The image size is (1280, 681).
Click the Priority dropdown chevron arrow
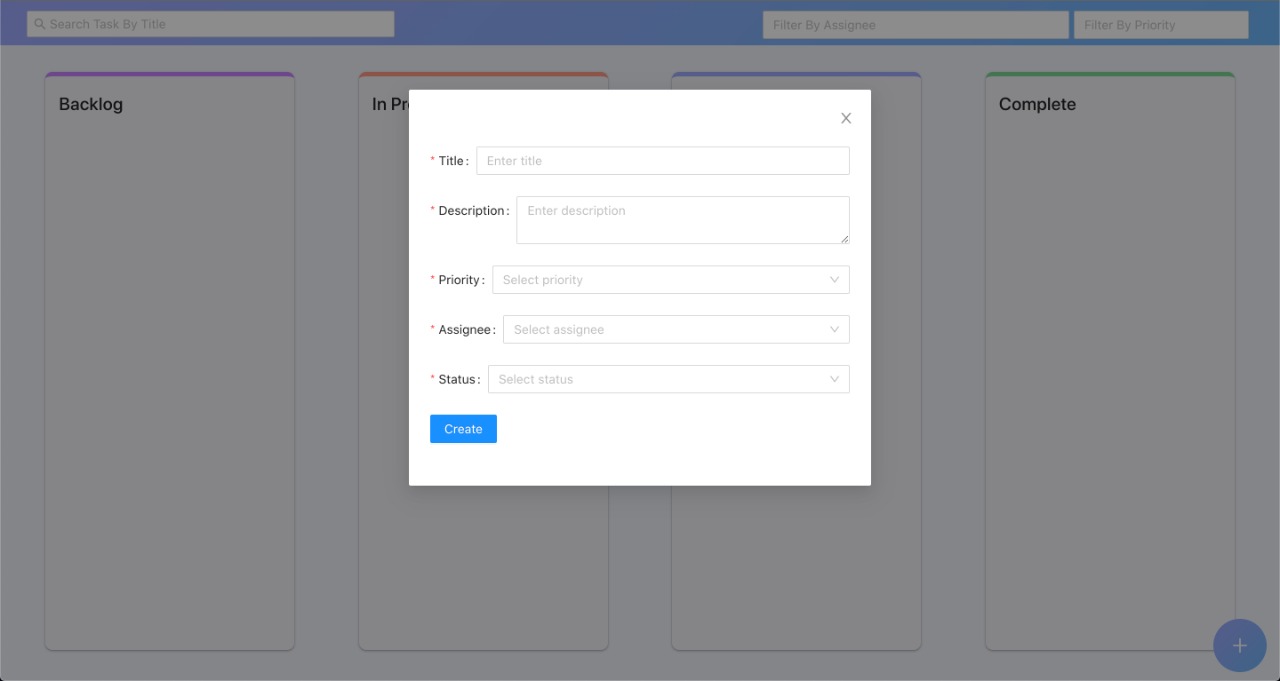[x=834, y=279]
